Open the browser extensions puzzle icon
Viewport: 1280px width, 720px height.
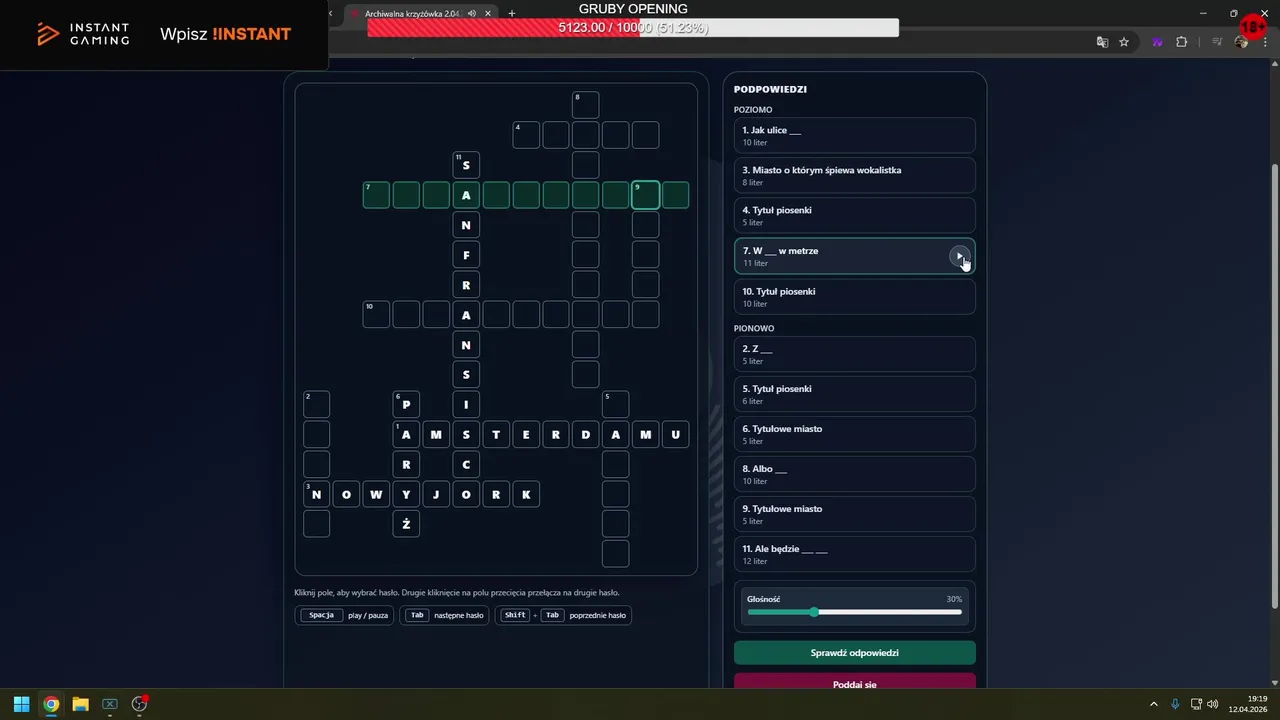coord(1181,42)
